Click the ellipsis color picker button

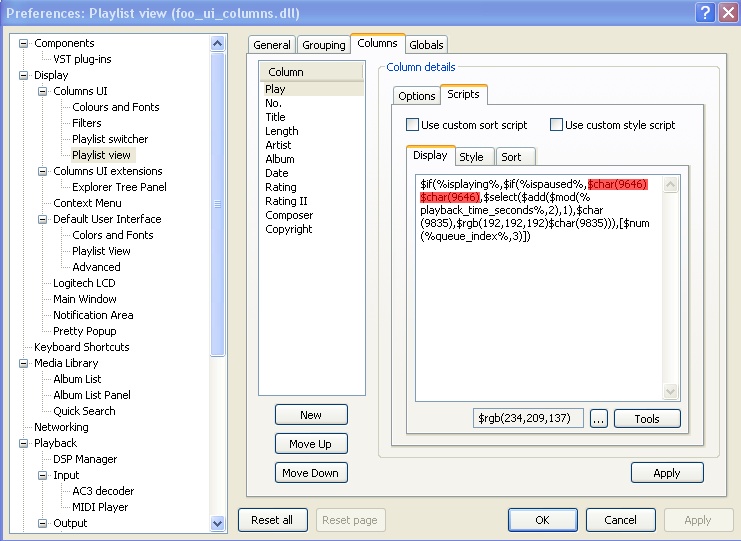point(599,419)
